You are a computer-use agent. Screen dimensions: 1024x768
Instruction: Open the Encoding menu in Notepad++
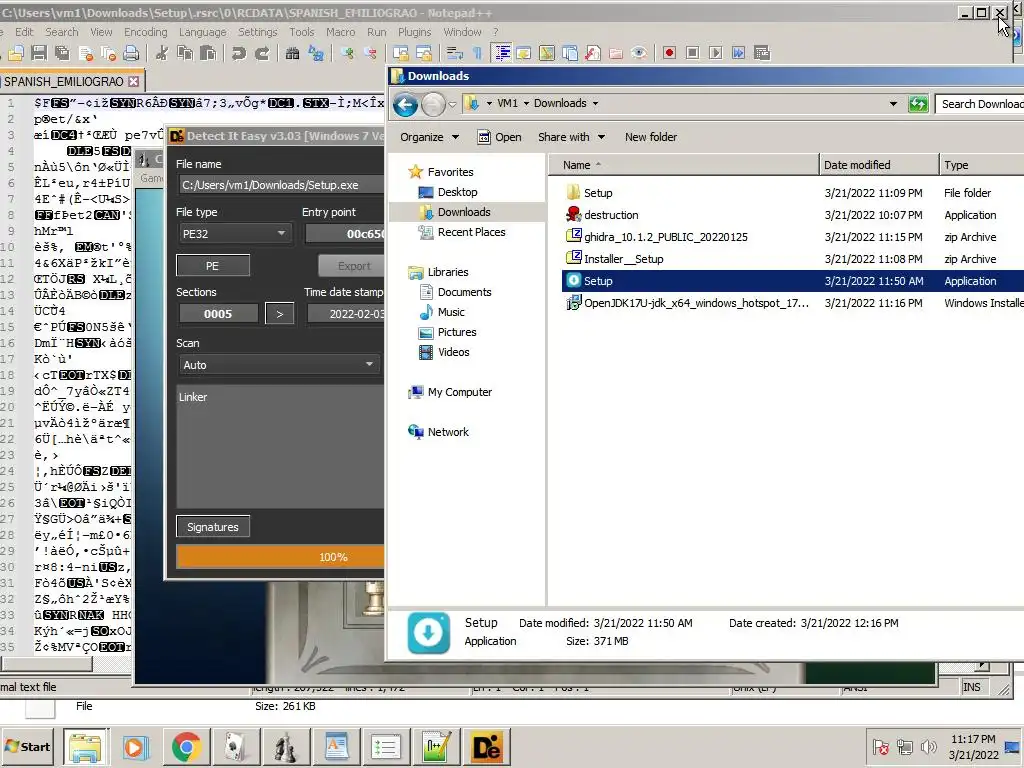coord(146,32)
